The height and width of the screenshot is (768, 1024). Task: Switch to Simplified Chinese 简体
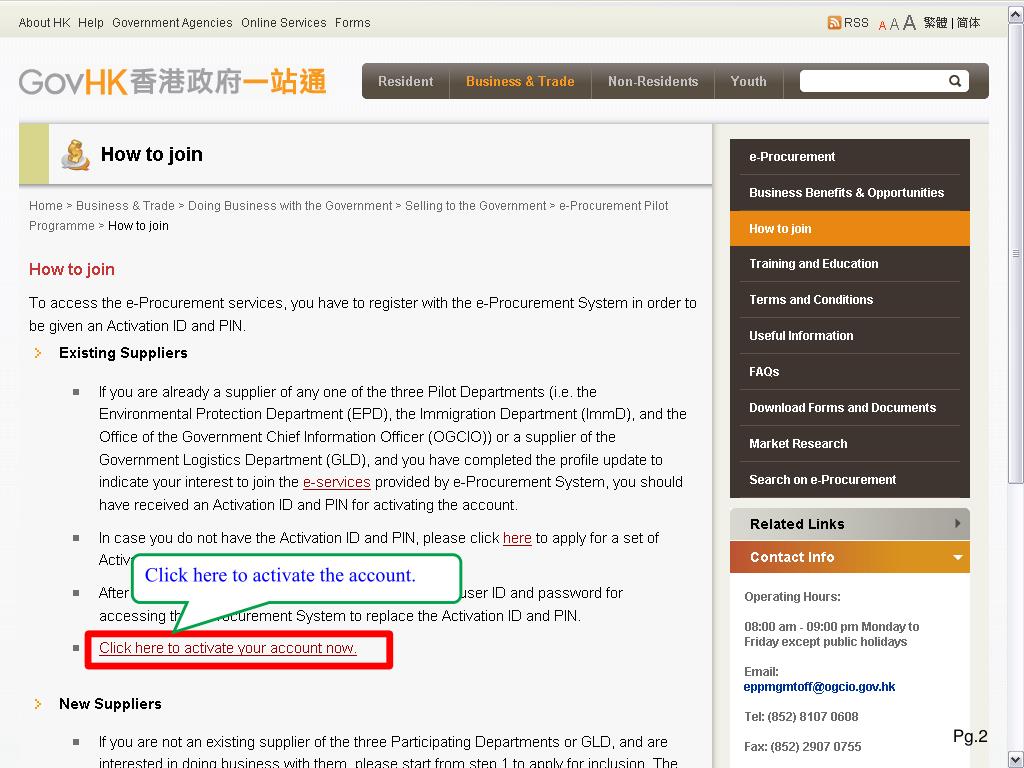coord(968,23)
